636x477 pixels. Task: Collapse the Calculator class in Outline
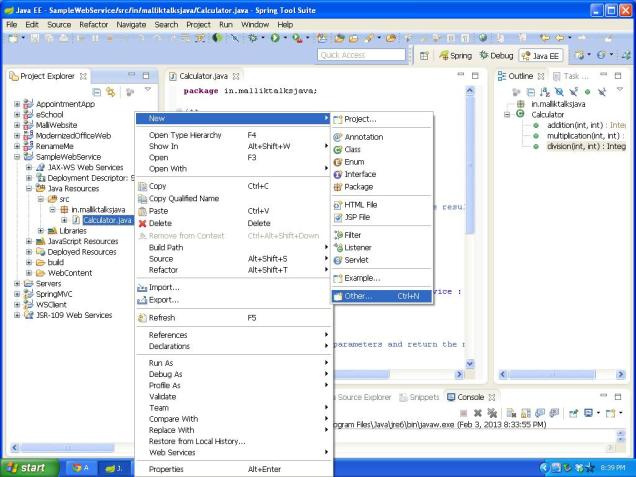(507, 113)
